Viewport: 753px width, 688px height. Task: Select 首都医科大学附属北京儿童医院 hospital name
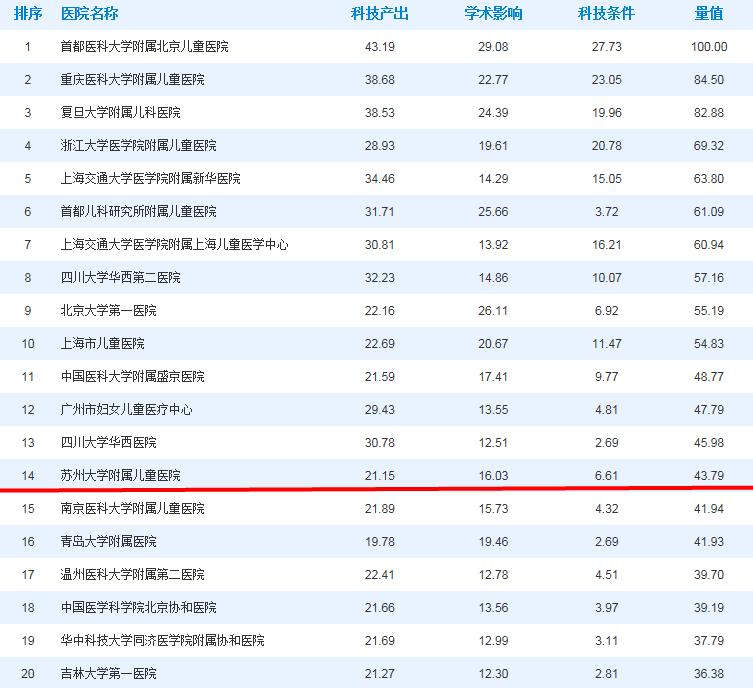(145, 47)
